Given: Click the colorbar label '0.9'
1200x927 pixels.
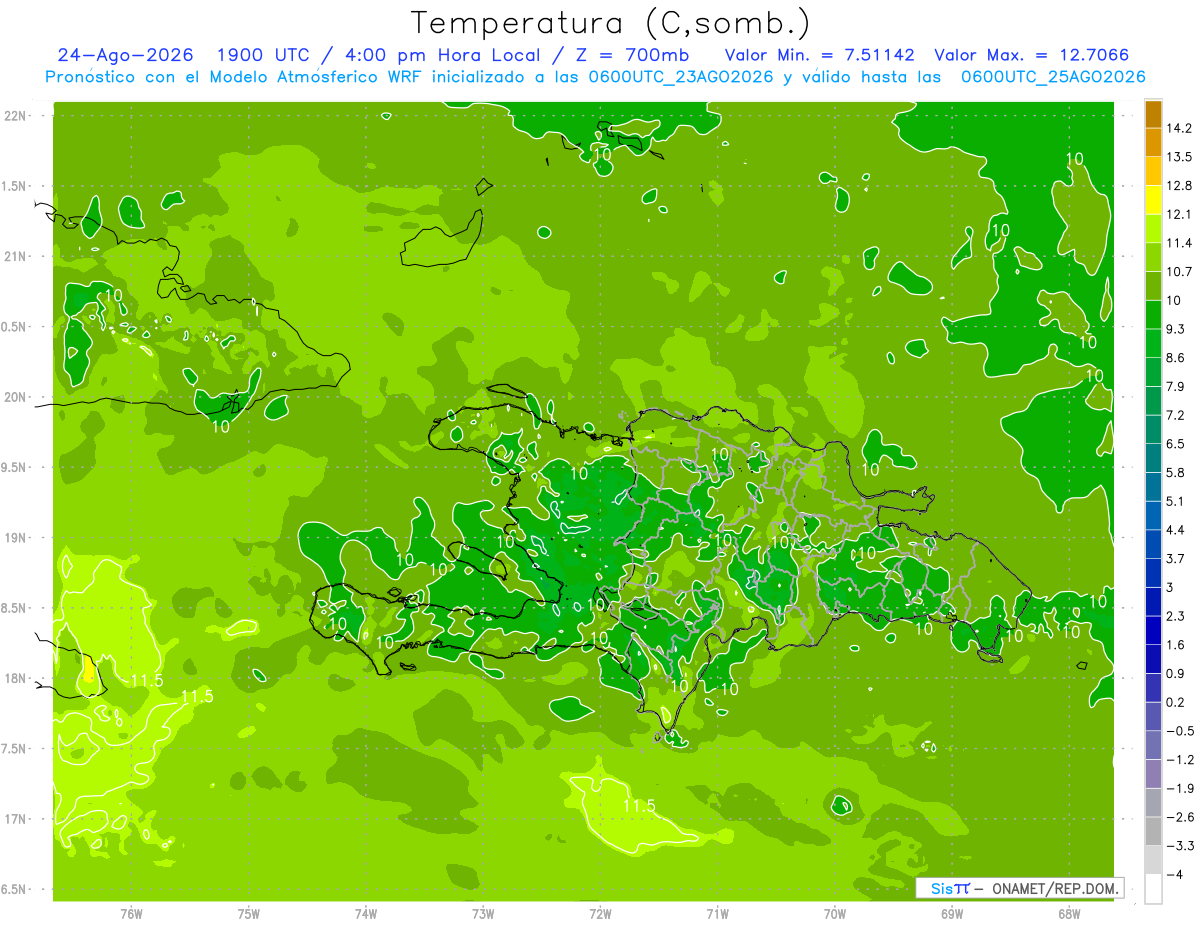Looking at the screenshot, I should point(1176,673).
